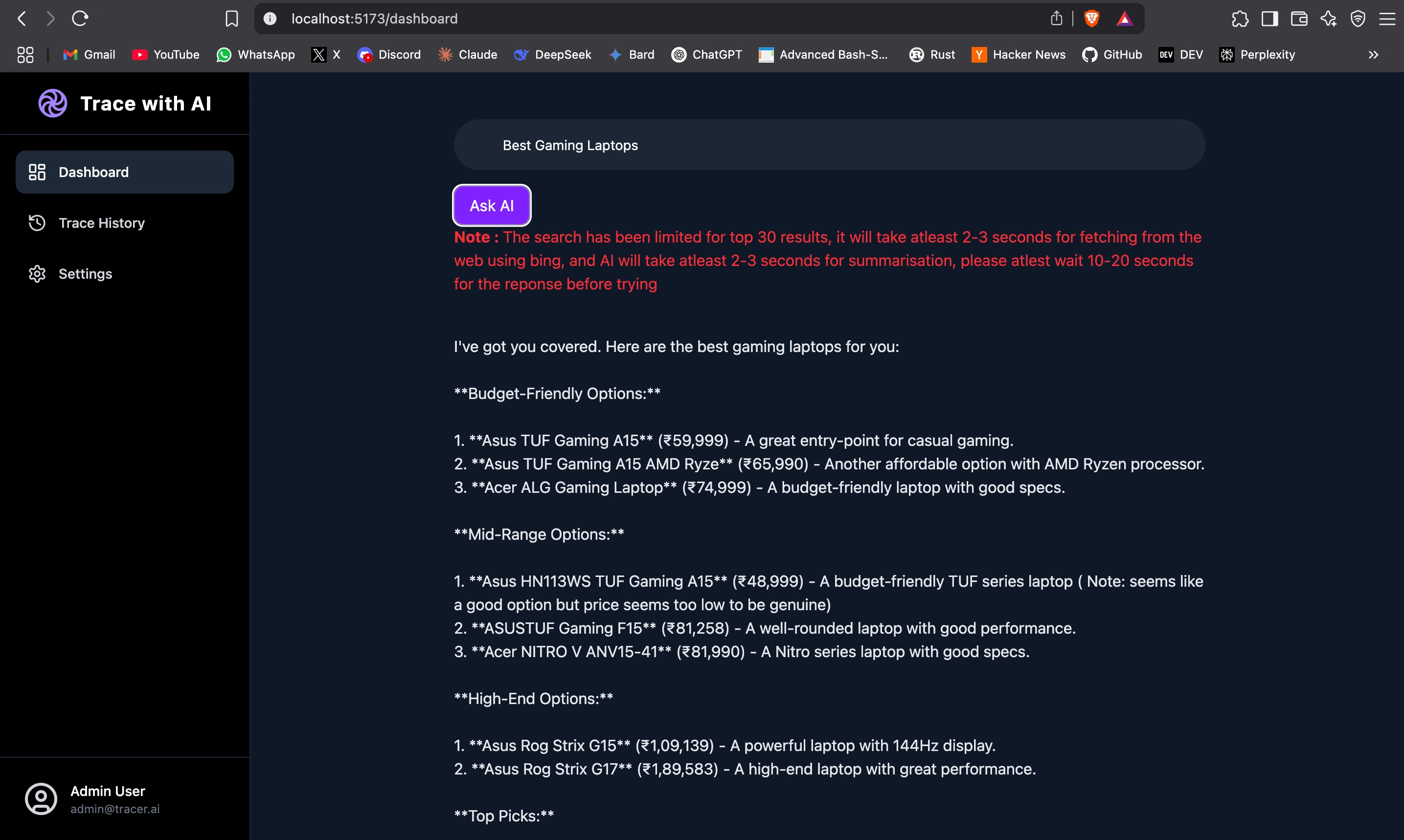Open Settings from the sidebar
The image size is (1404, 840).
click(x=85, y=274)
